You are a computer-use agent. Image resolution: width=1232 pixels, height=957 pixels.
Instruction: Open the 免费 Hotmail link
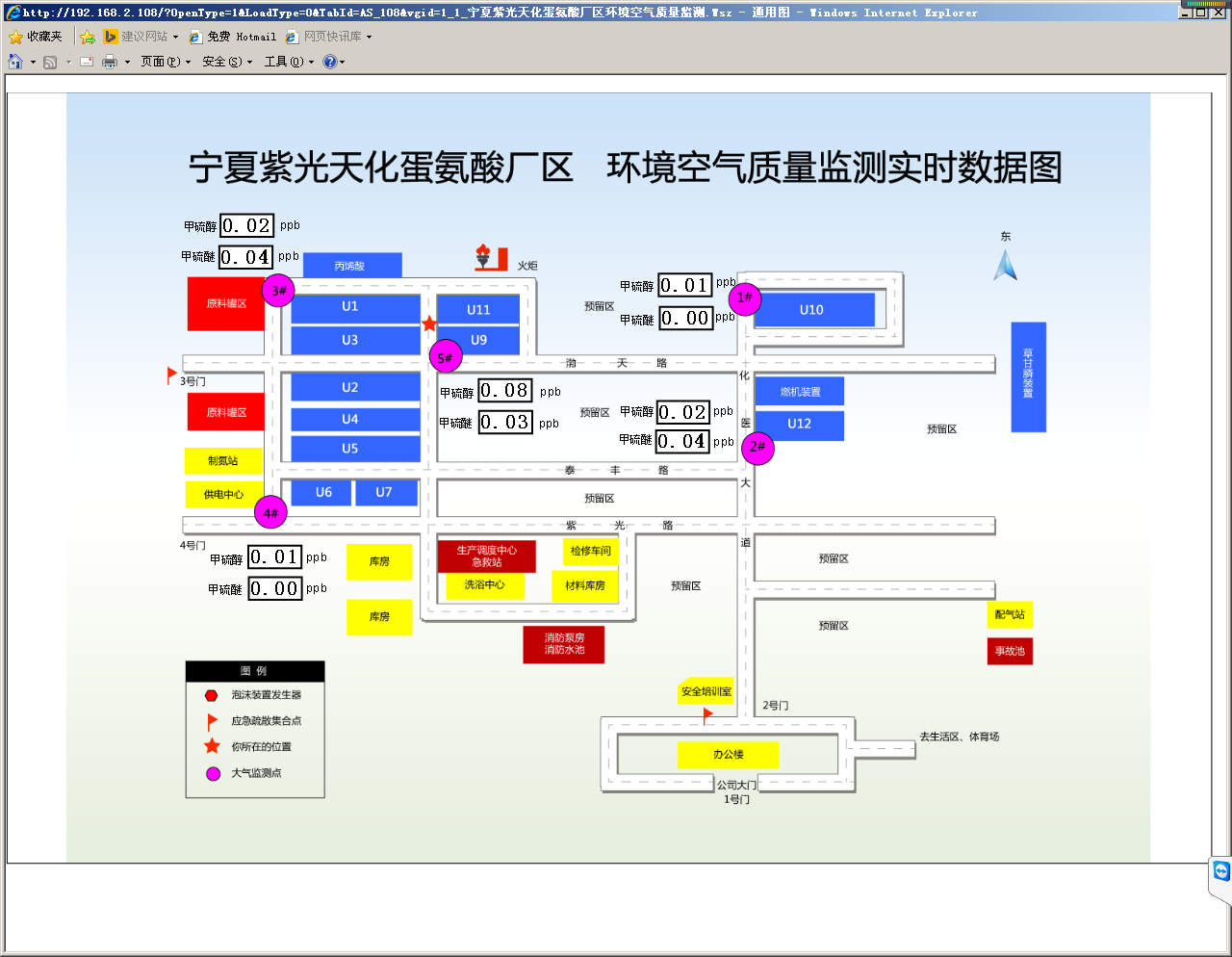coord(232,37)
